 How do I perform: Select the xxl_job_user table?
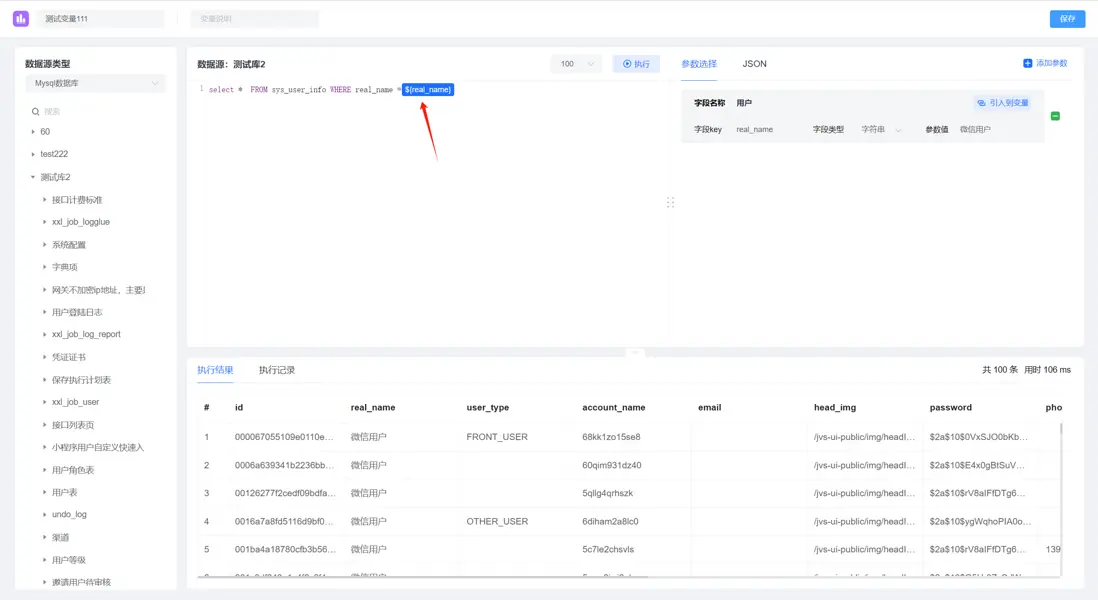coord(76,403)
